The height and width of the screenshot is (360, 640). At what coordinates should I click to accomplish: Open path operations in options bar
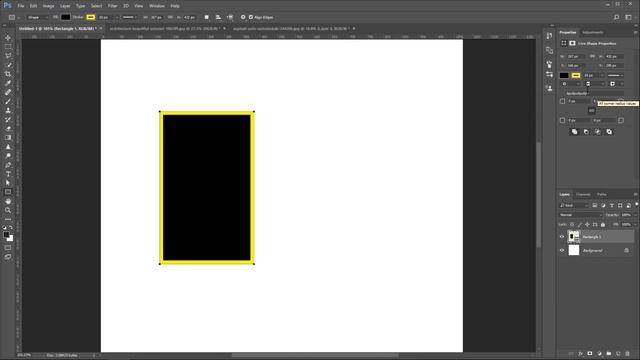pyautogui.click(x=207, y=17)
